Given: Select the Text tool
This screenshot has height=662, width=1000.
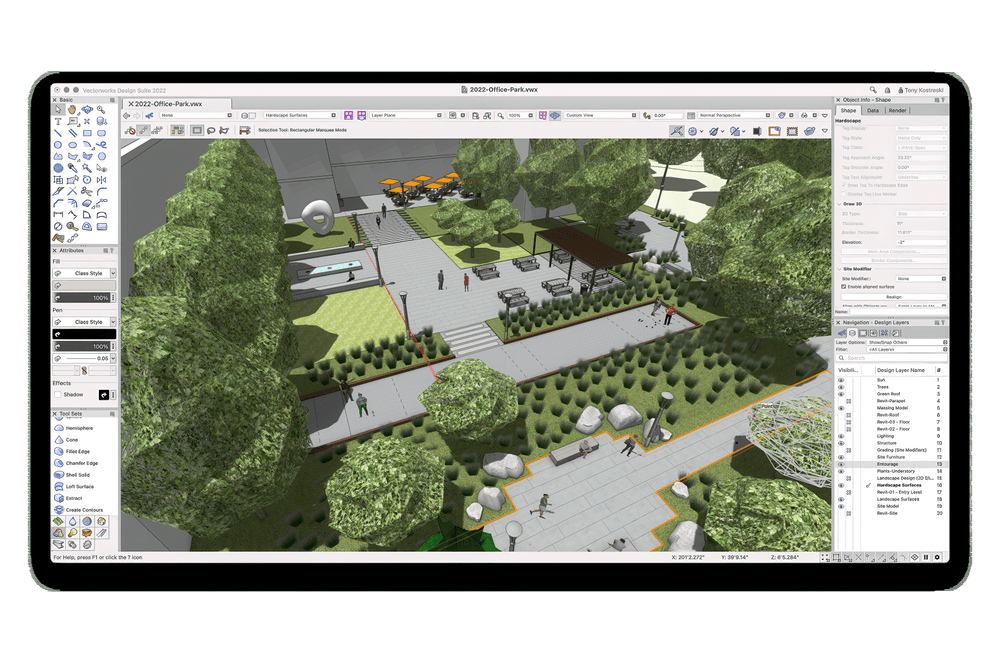Looking at the screenshot, I should (59, 121).
